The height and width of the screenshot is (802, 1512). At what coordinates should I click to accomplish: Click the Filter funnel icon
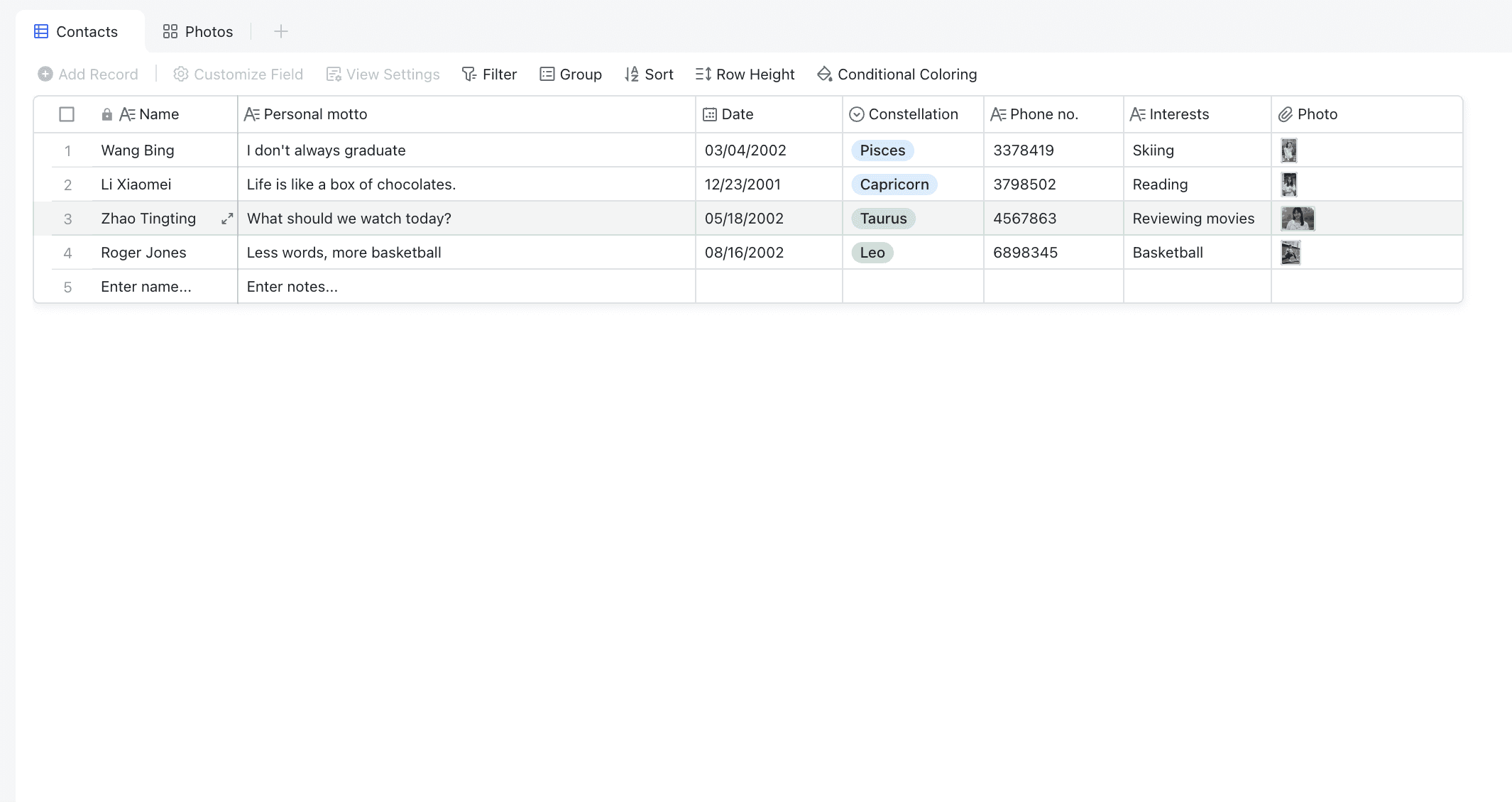pos(469,74)
